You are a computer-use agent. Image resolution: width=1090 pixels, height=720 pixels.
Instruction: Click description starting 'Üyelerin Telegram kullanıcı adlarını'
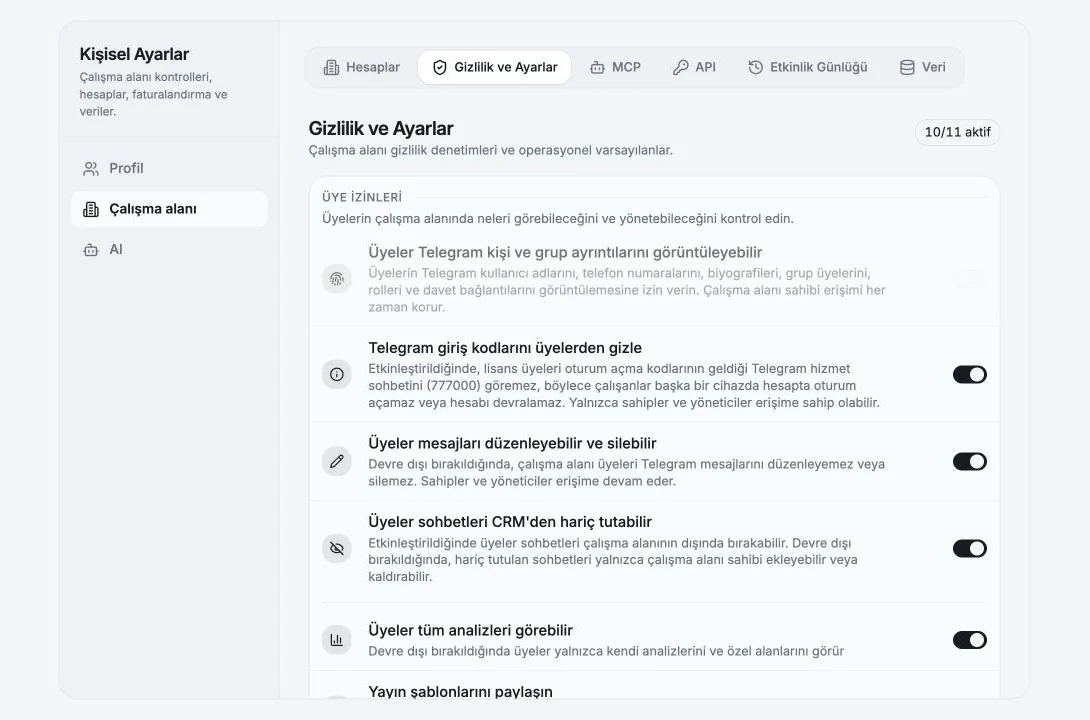627,290
